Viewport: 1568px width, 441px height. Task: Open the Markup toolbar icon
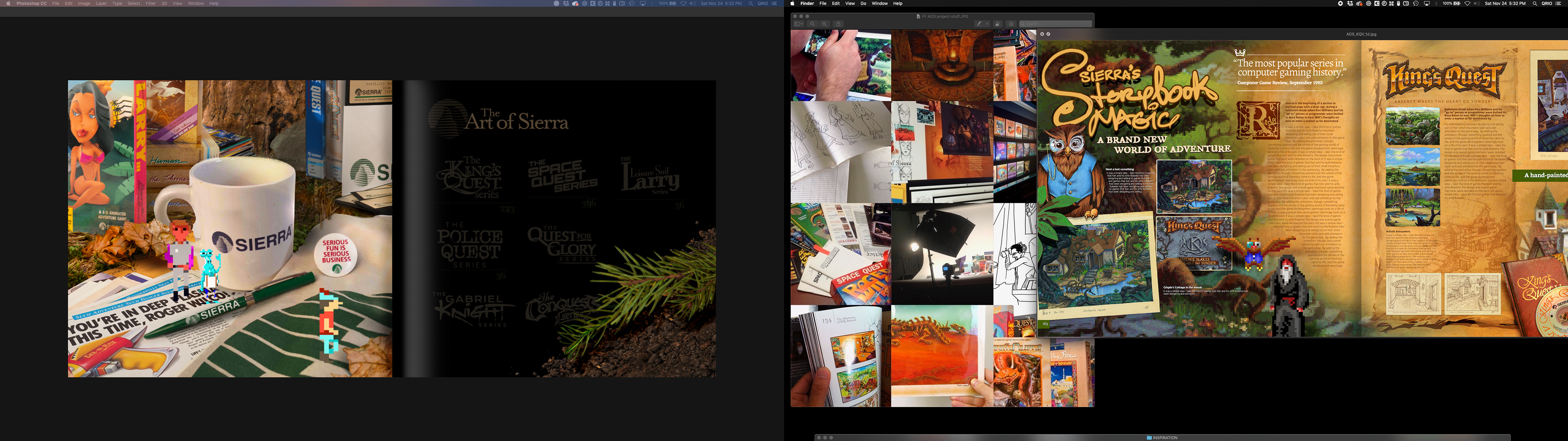[1011, 24]
